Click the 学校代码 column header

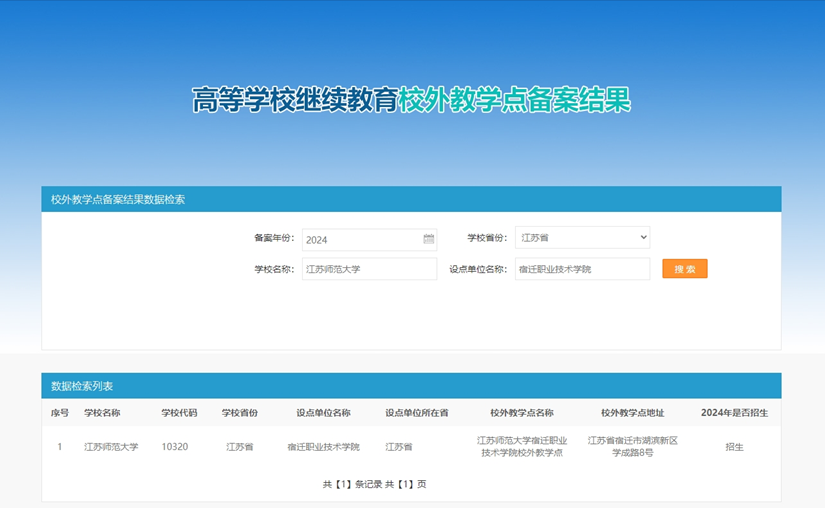(179, 413)
